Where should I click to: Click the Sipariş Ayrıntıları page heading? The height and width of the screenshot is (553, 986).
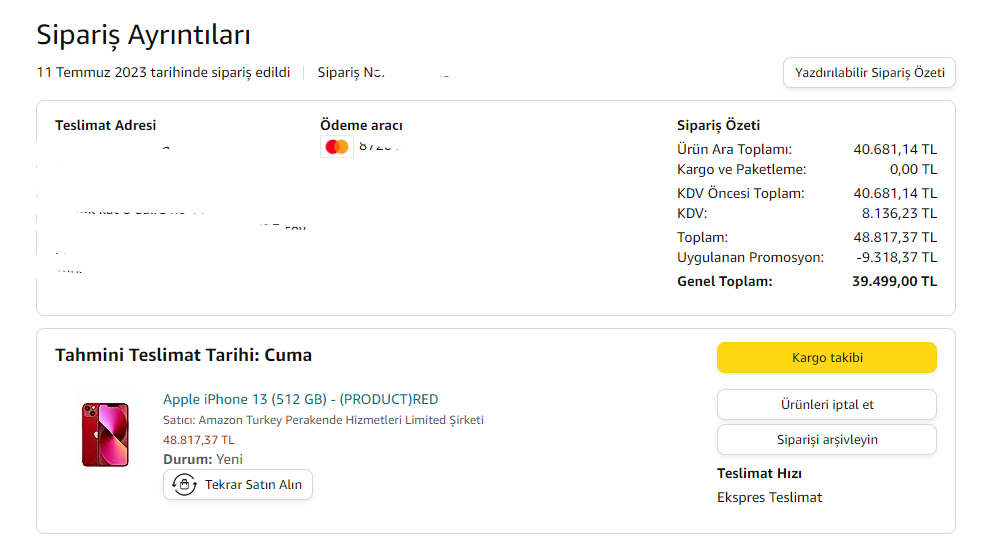(x=143, y=34)
